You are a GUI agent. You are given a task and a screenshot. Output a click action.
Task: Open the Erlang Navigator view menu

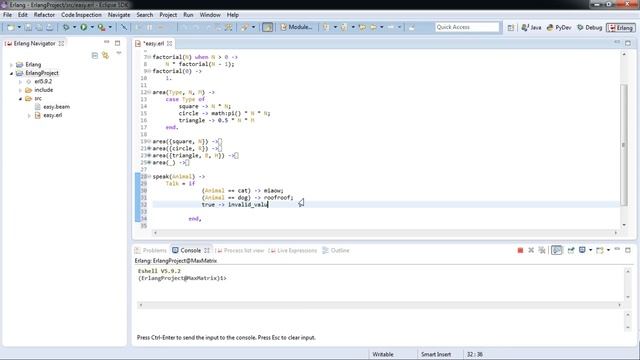[x=119, y=53]
